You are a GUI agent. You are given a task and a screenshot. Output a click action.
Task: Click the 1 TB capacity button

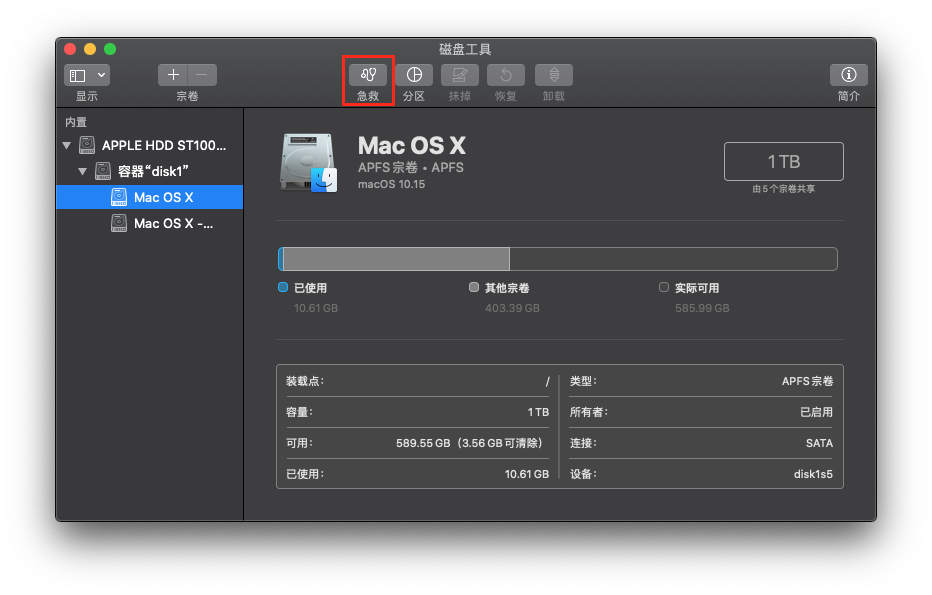(x=783, y=161)
